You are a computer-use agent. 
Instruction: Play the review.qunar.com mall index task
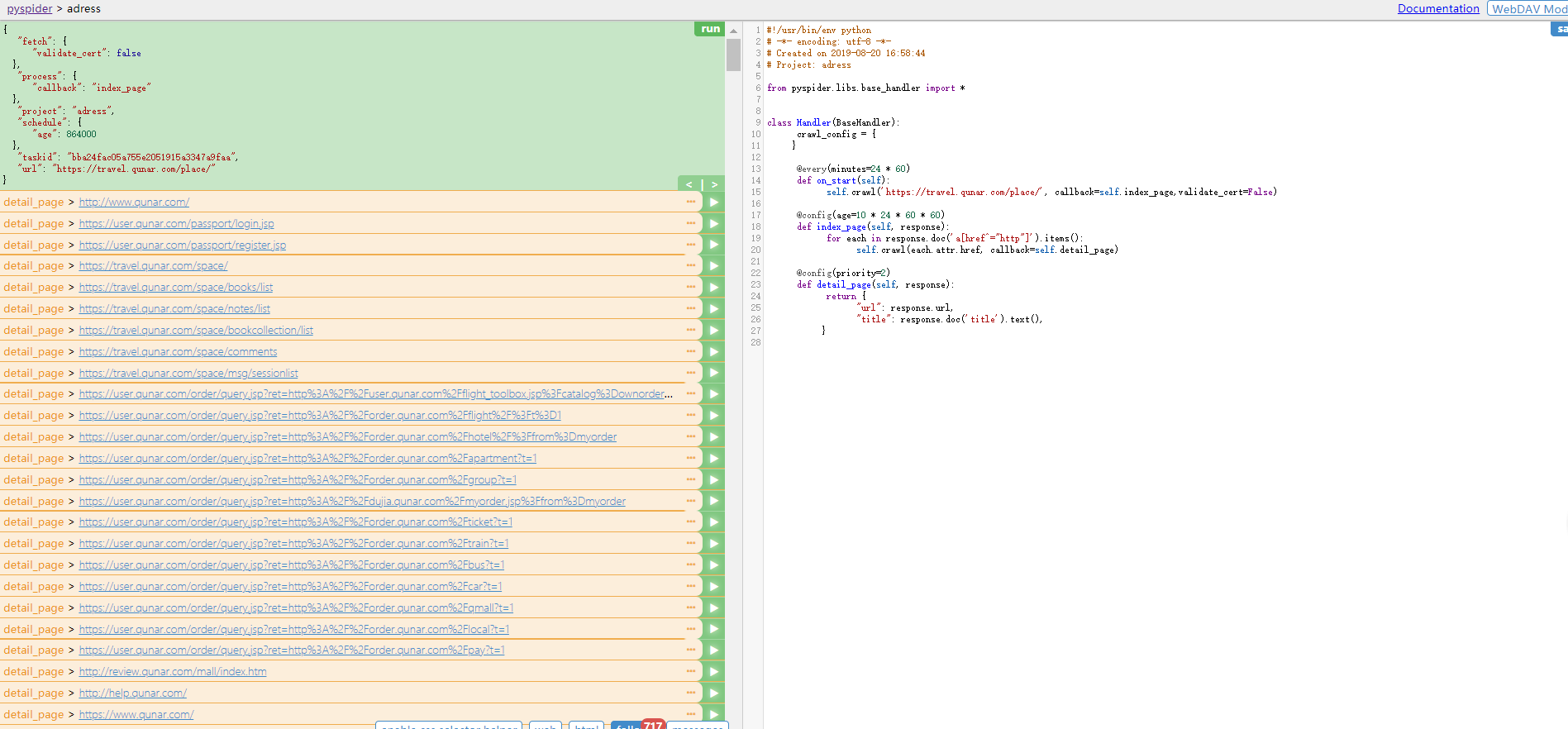coord(713,671)
